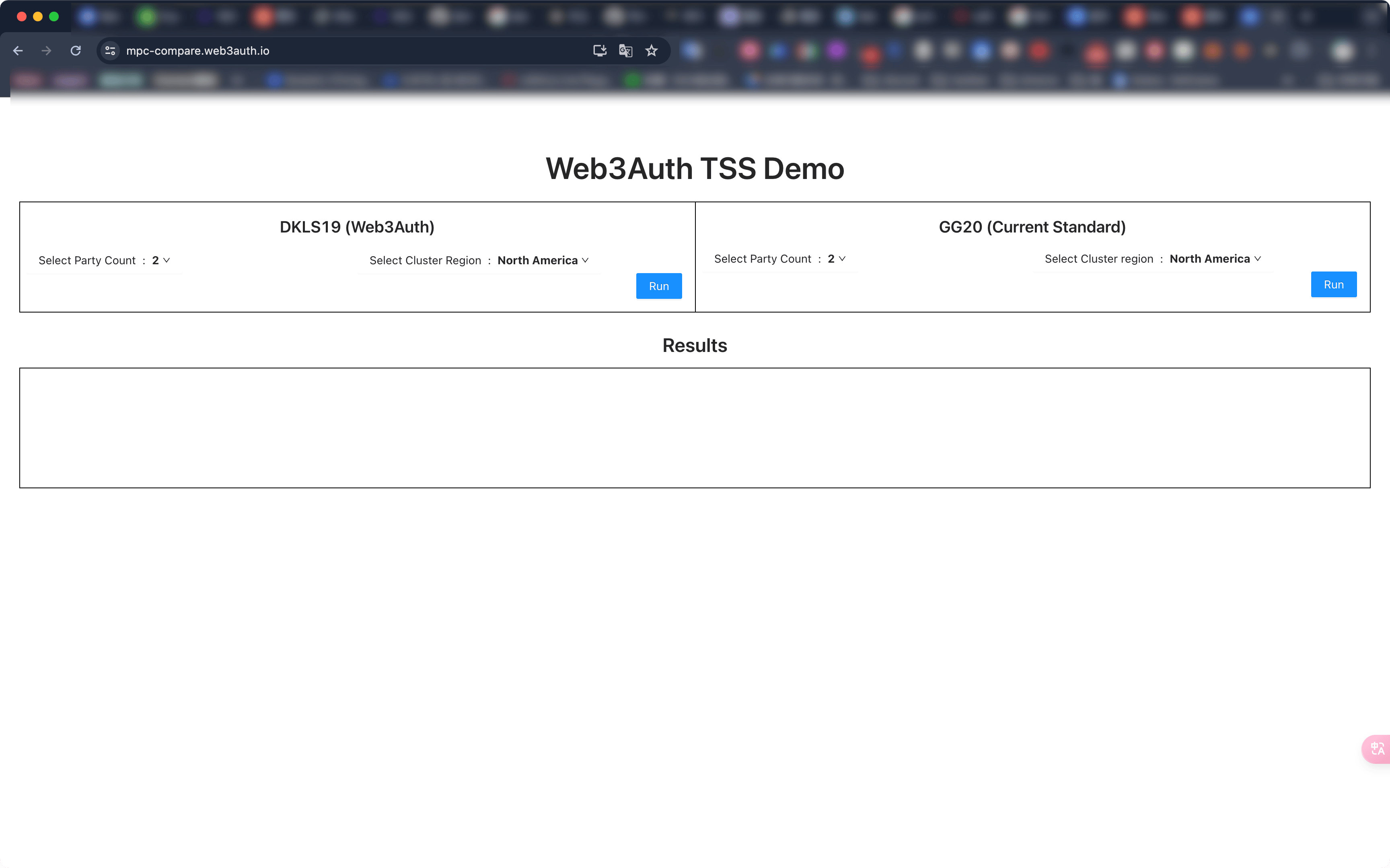This screenshot has height=868, width=1390.
Task: Click the red close window button
Action: [x=22, y=16]
